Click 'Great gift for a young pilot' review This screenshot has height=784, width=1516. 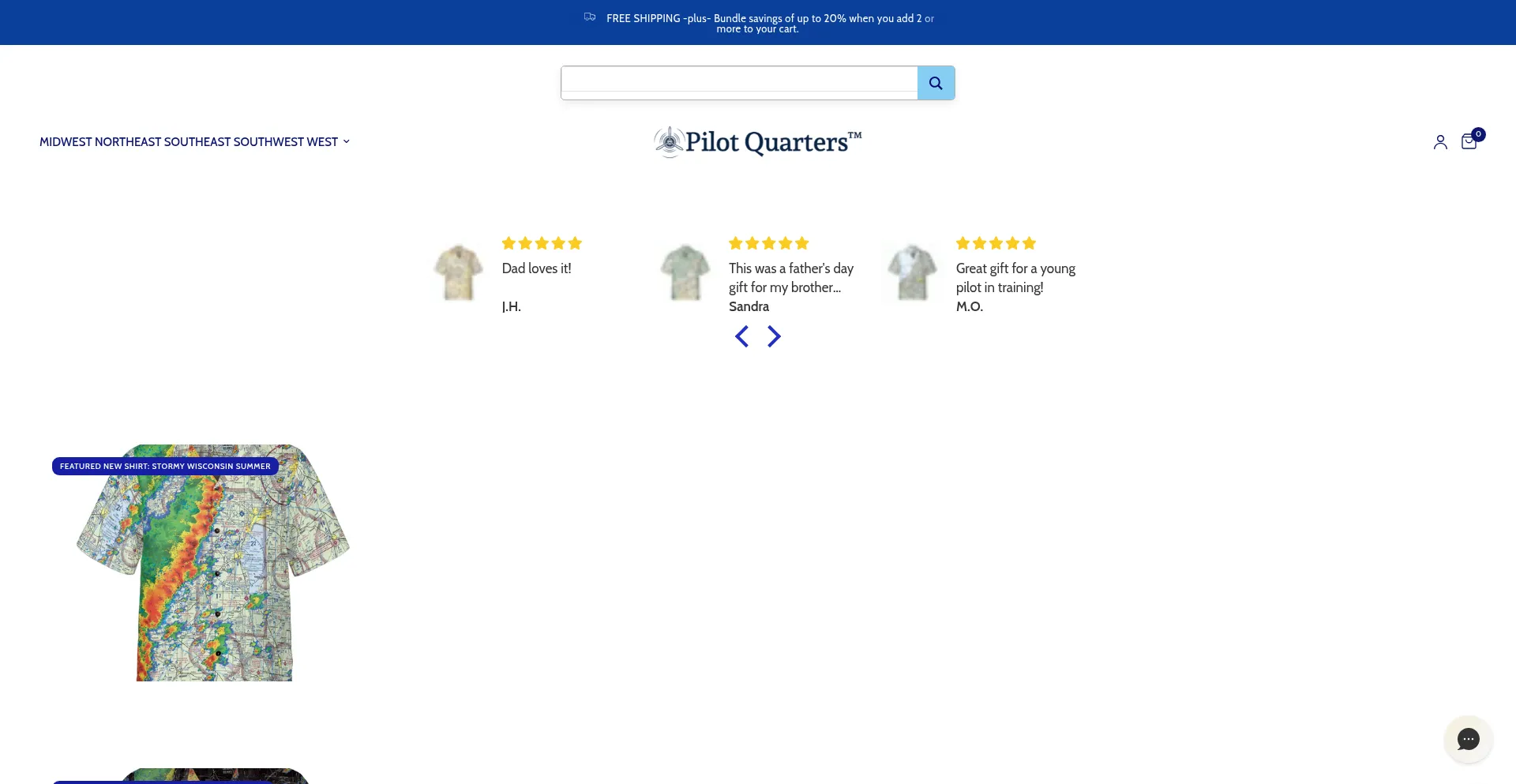pos(1015,278)
